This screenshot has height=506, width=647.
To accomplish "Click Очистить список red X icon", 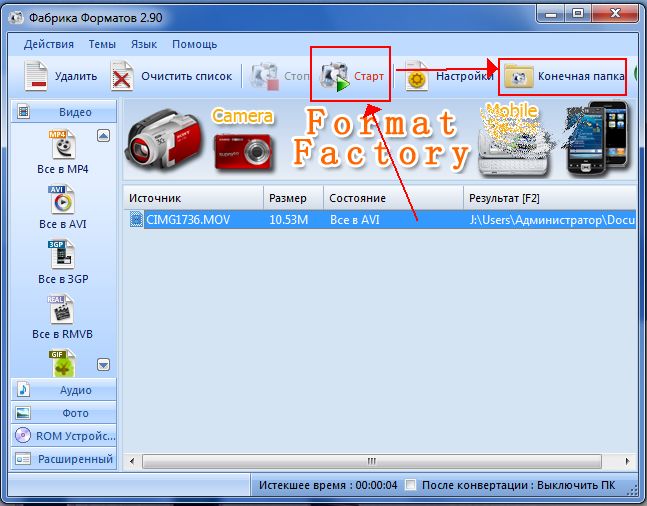I will tap(122, 76).
